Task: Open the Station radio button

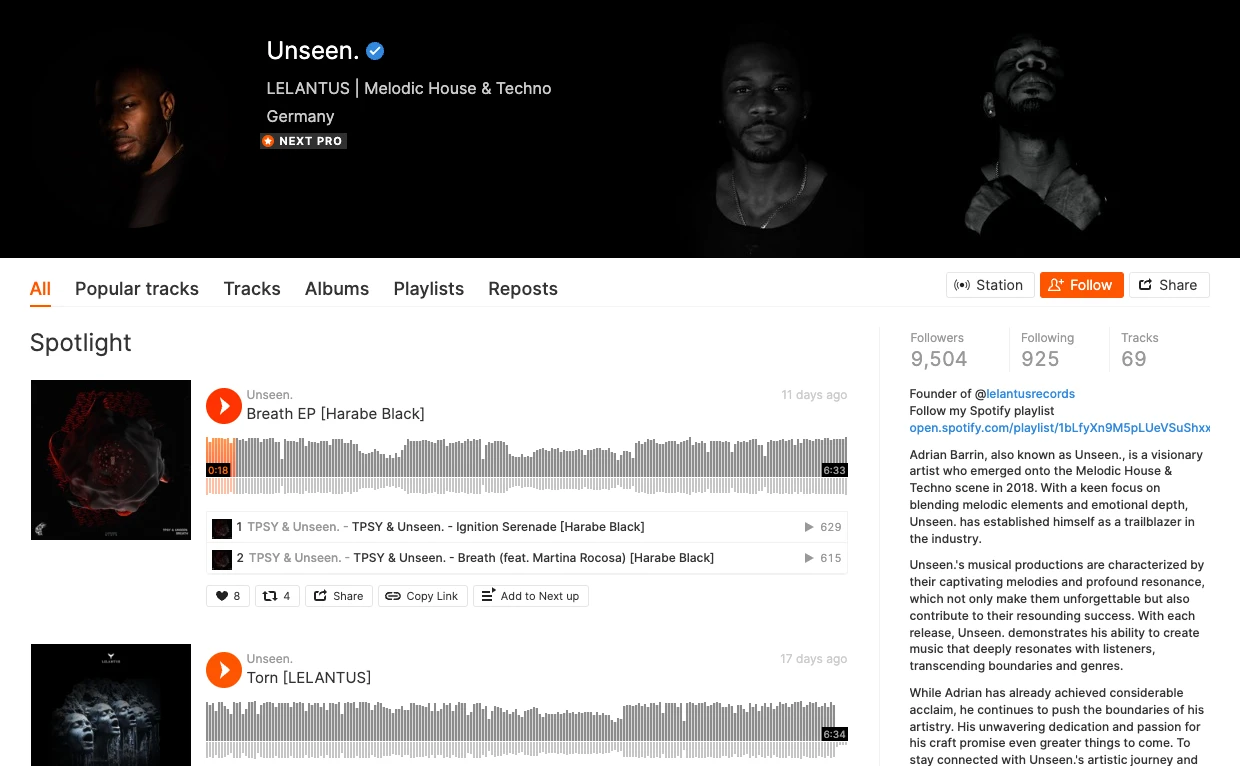Action: [989, 285]
